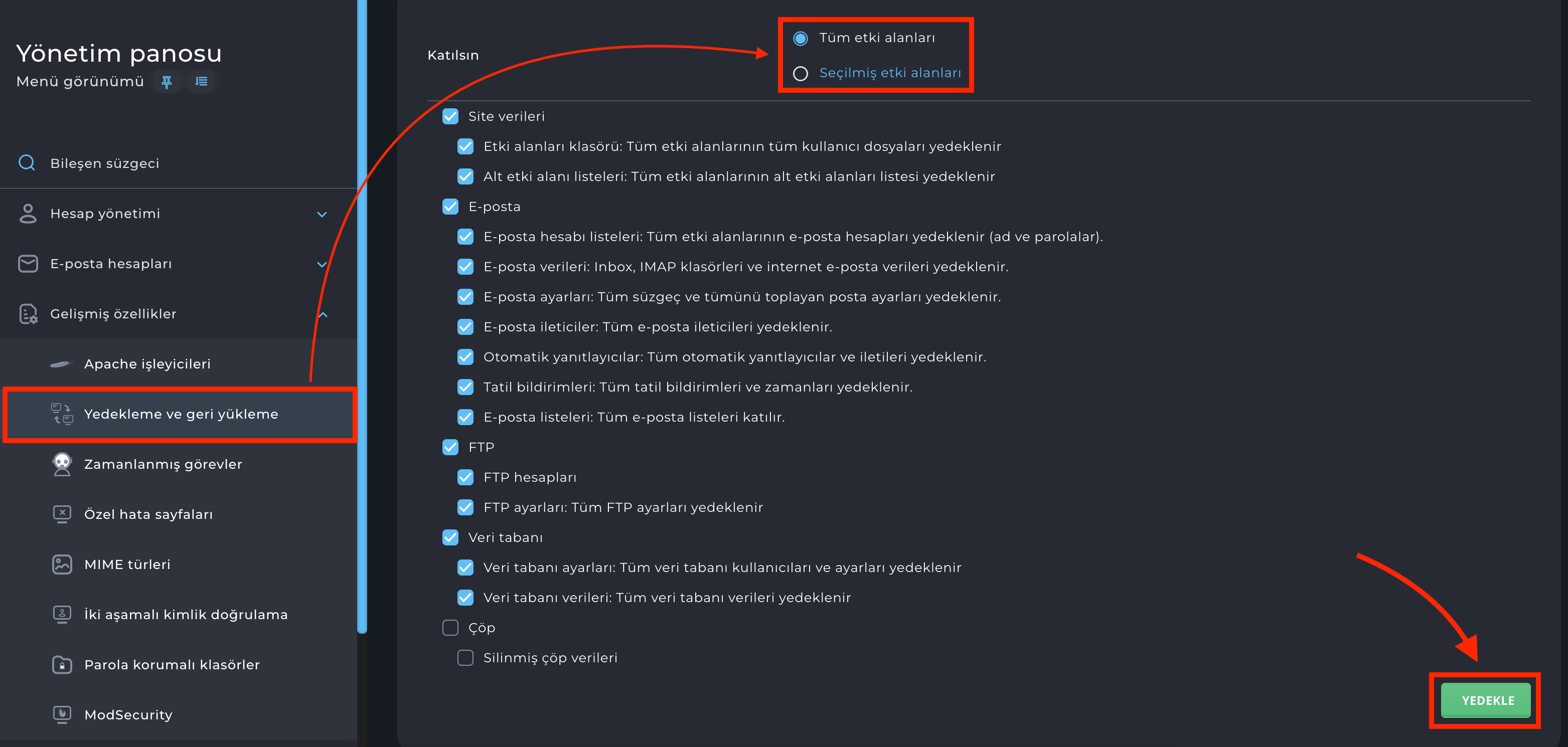Open Yedekleme ve geri yükleme menu item
The height and width of the screenshot is (747, 1568).
[x=181, y=414]
